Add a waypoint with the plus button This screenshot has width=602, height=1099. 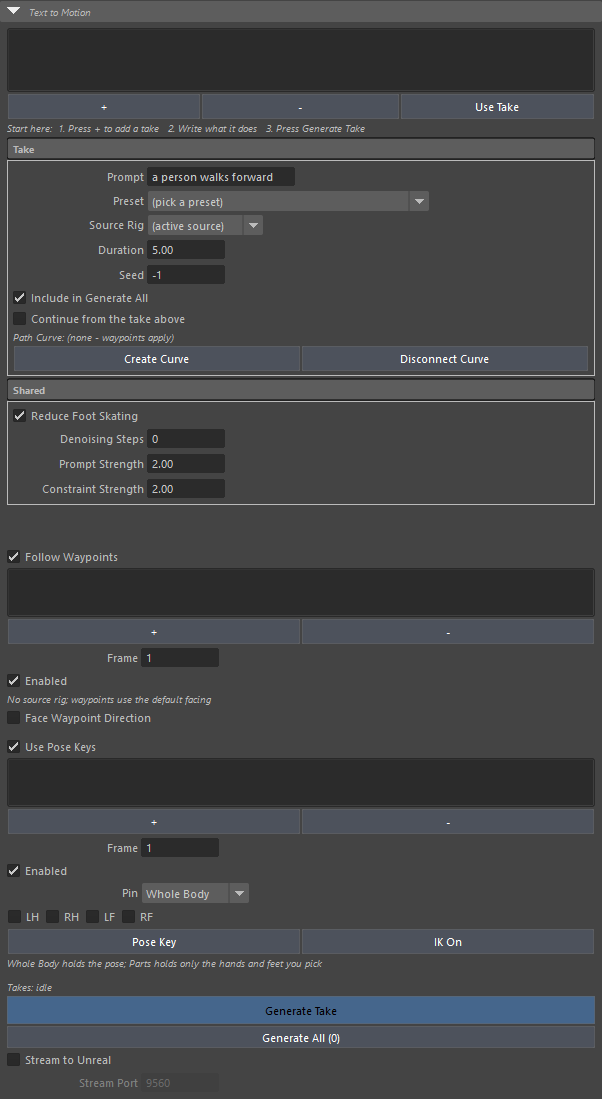(153, 632)
